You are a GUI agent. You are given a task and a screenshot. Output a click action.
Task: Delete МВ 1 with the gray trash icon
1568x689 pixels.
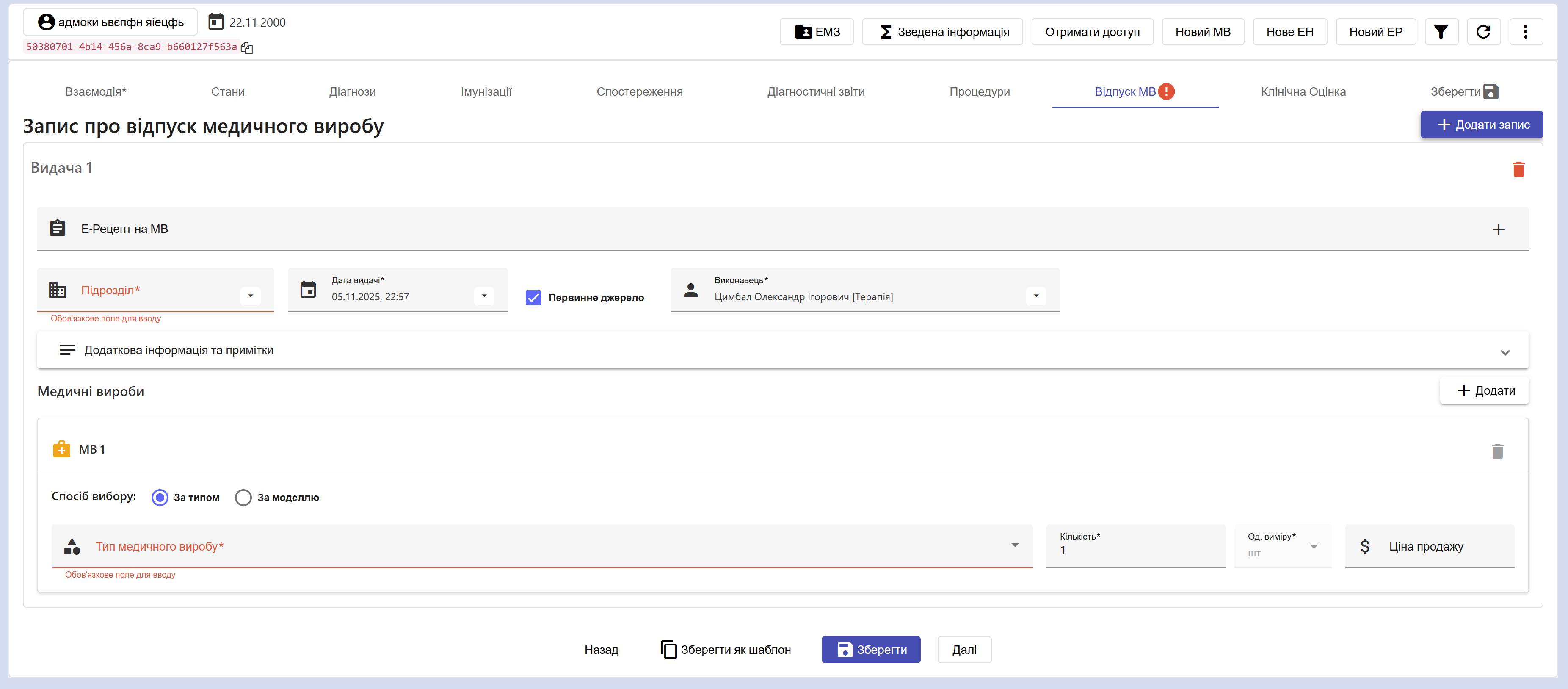(x=1497, y=451)
